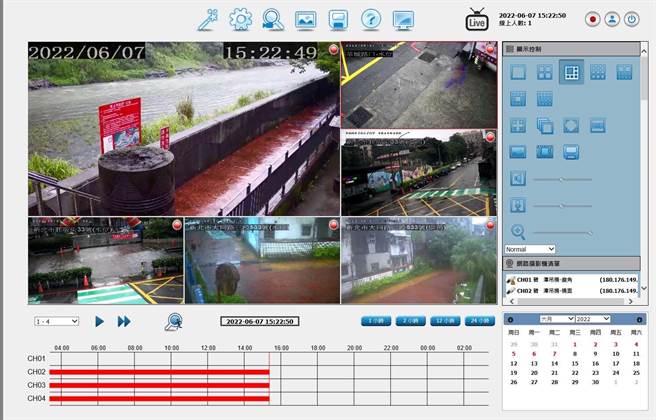The height and width of the screenshot is (420, 656).
Task: Click the red record button at top right
Action: (593, 19)
